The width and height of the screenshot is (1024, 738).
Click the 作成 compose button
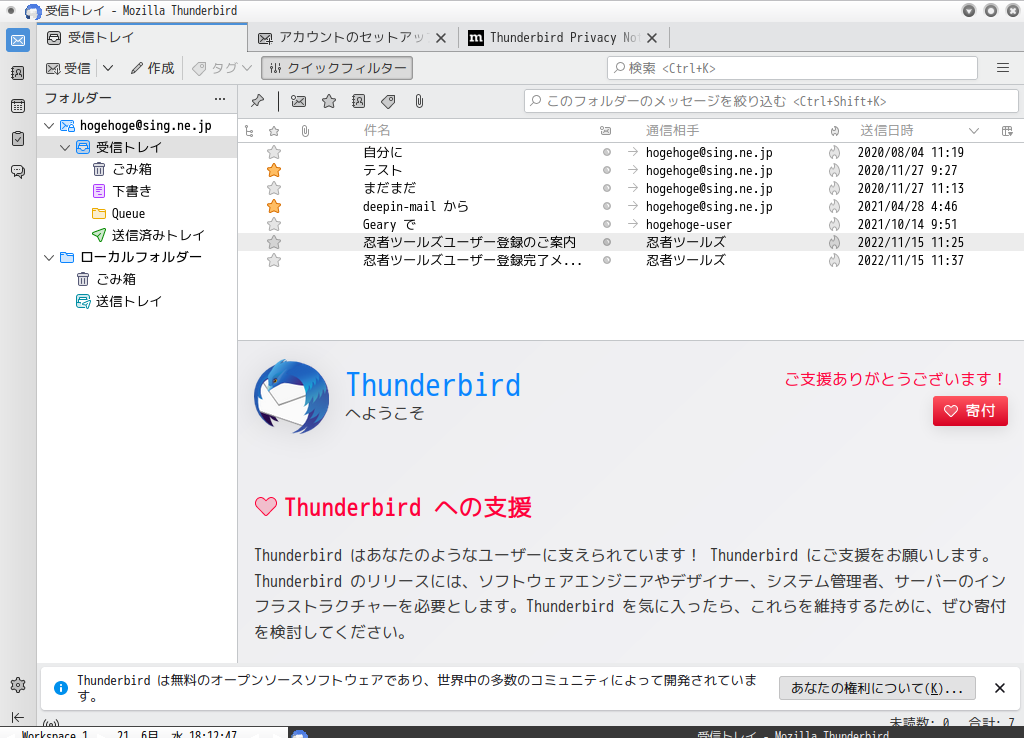click(153, 68)
